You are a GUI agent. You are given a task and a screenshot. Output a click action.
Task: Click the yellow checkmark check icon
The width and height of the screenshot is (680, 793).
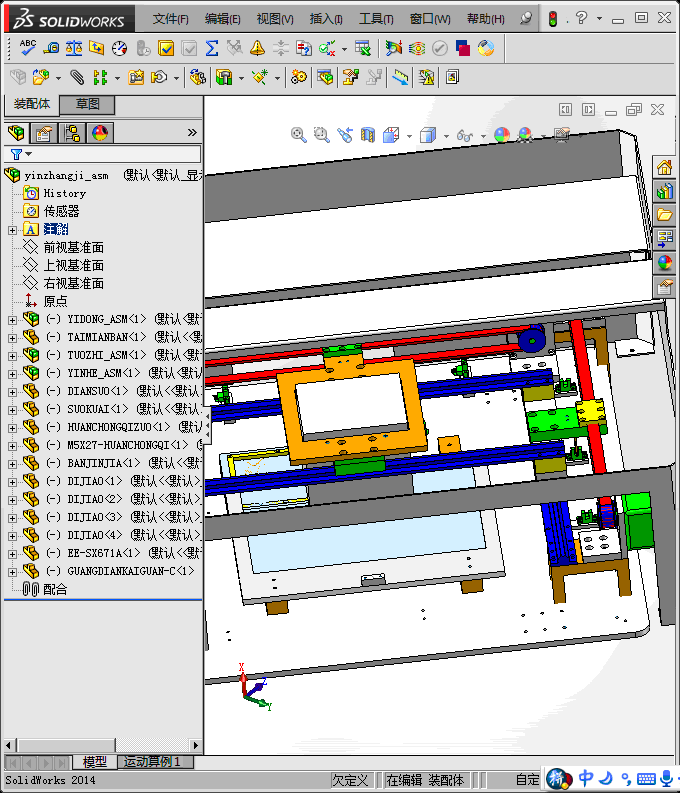(166, 48)
